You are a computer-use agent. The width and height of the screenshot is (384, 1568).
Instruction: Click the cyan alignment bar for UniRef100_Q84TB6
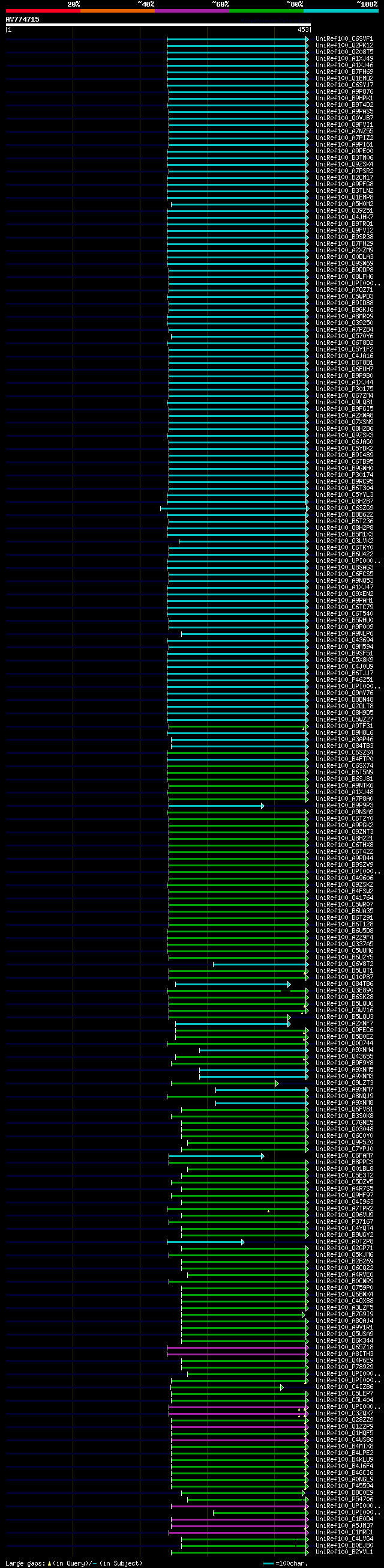point(233,983)
